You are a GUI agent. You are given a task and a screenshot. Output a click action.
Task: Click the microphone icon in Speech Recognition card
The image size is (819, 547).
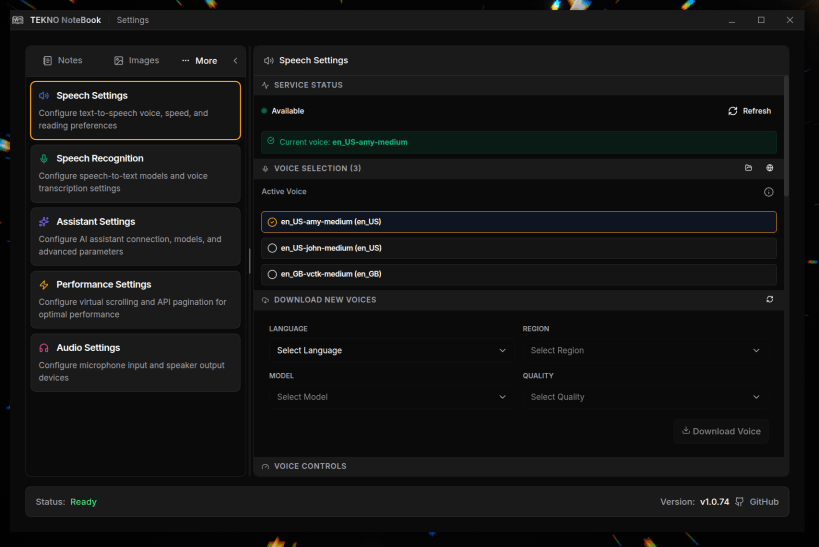point(44,158)
